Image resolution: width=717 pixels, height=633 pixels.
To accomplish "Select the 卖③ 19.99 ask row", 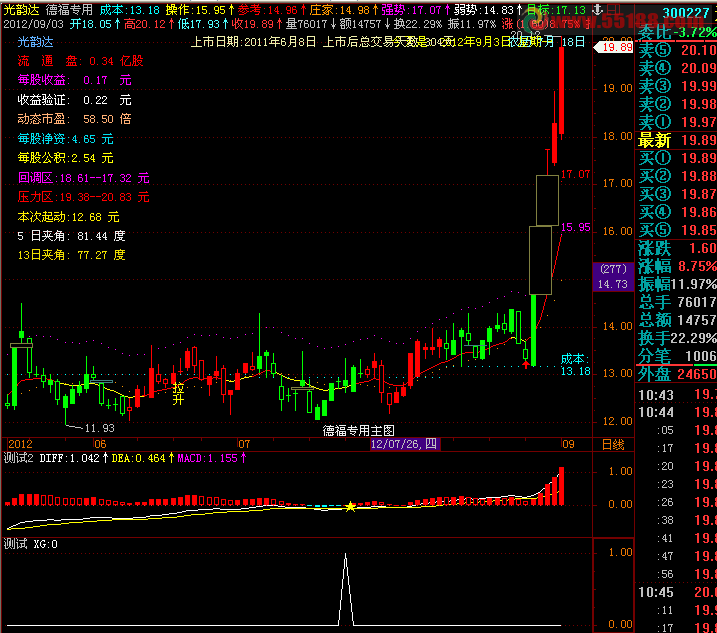I will pos(677,86).
